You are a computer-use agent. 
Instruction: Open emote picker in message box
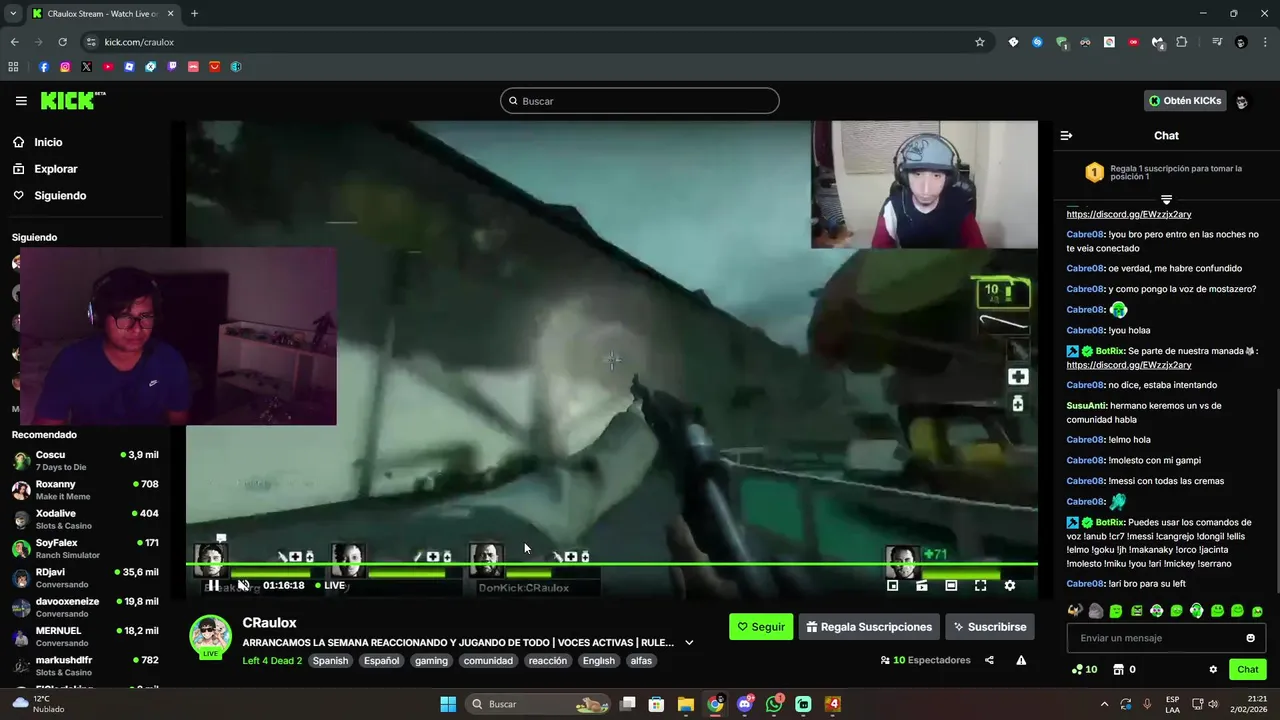(x=1250, y=638)
